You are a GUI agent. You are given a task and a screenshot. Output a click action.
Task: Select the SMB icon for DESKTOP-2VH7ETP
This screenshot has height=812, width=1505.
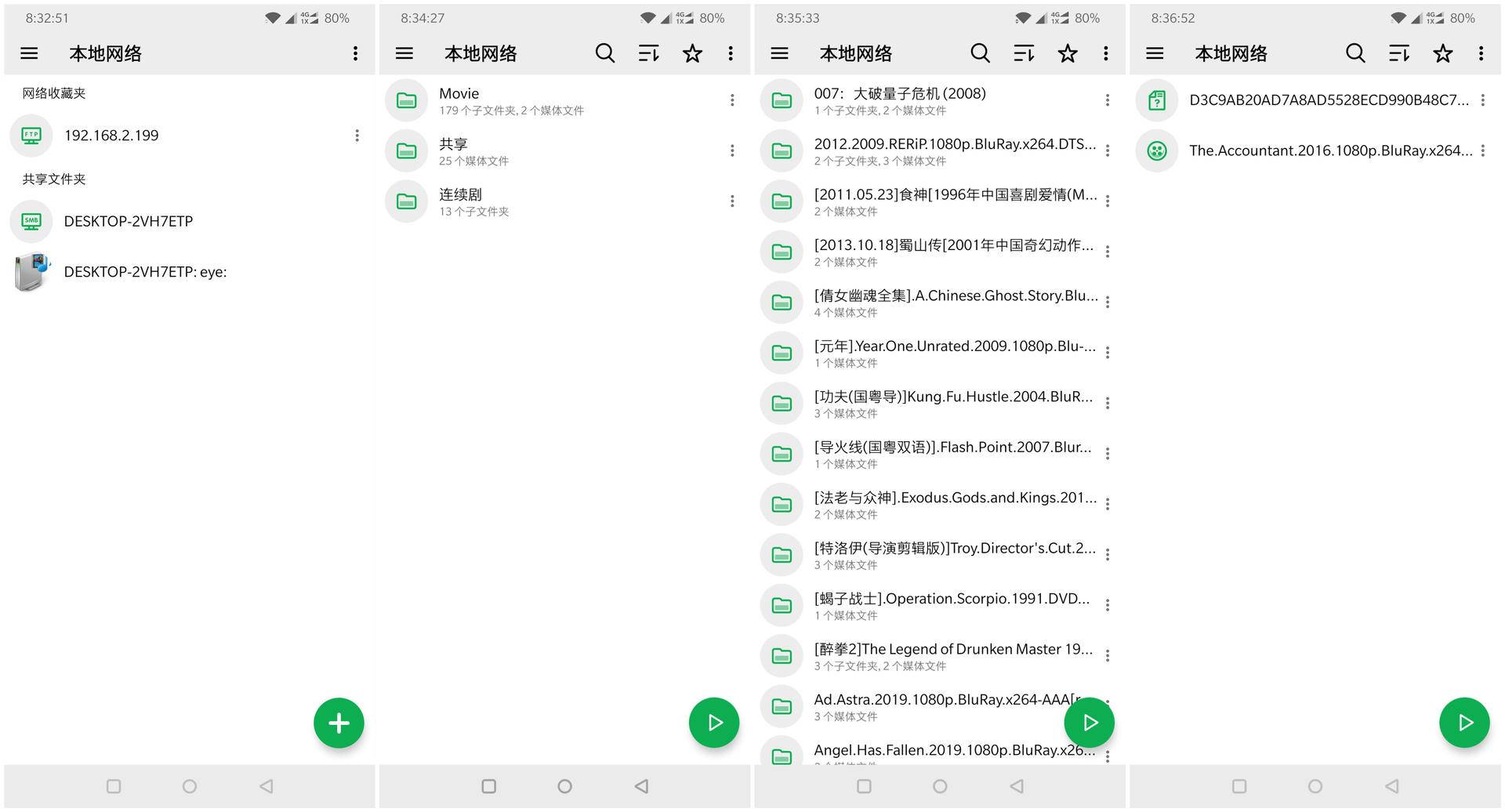(x=30, y=221)
